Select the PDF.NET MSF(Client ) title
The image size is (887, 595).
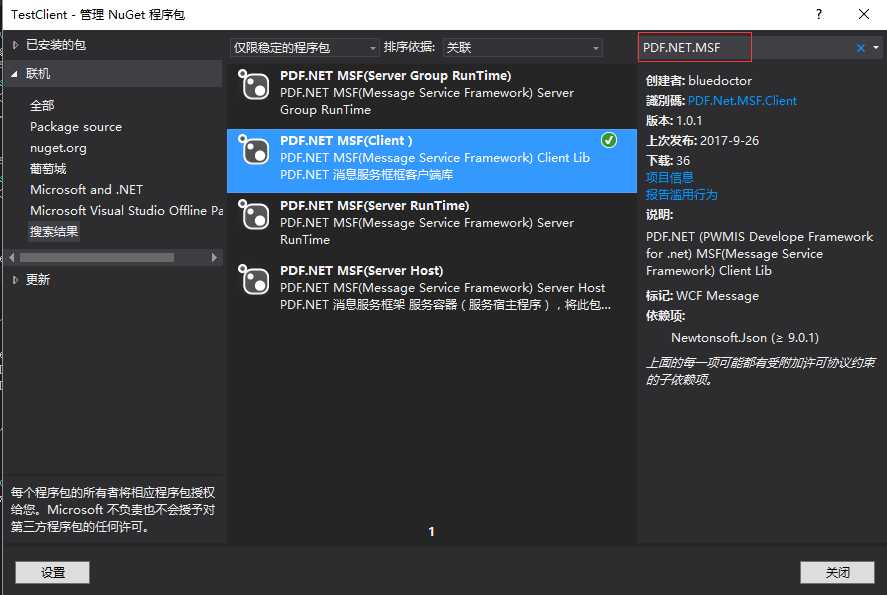click(x=346, y=141)
